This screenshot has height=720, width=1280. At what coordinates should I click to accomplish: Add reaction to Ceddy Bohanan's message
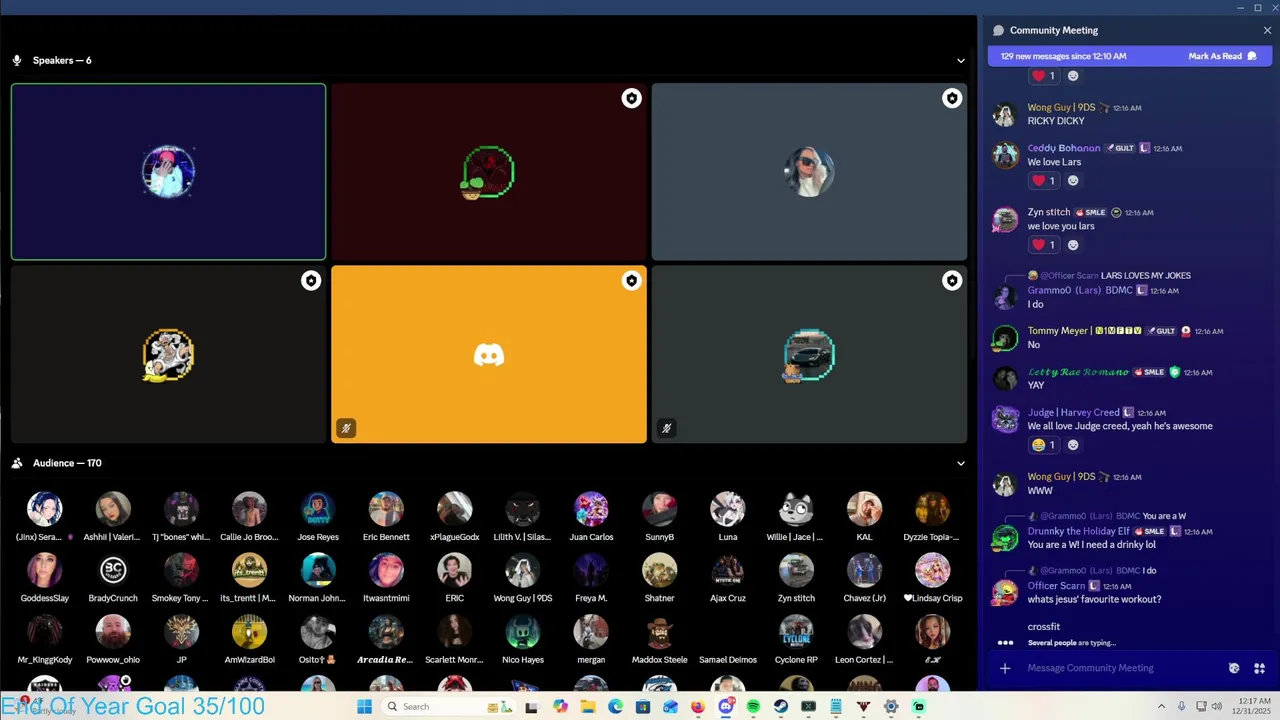(1073, 181)
